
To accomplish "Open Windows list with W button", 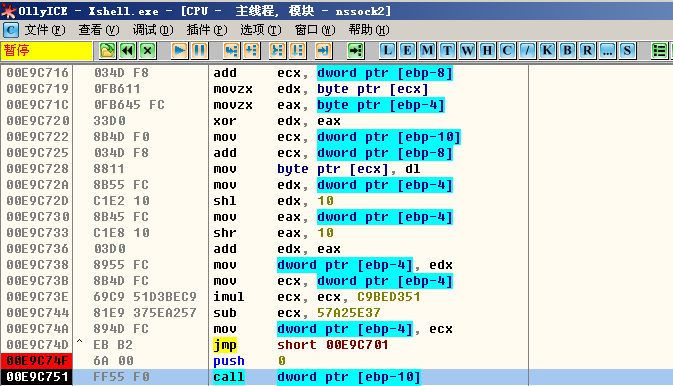I will click(x=467, y=51).
